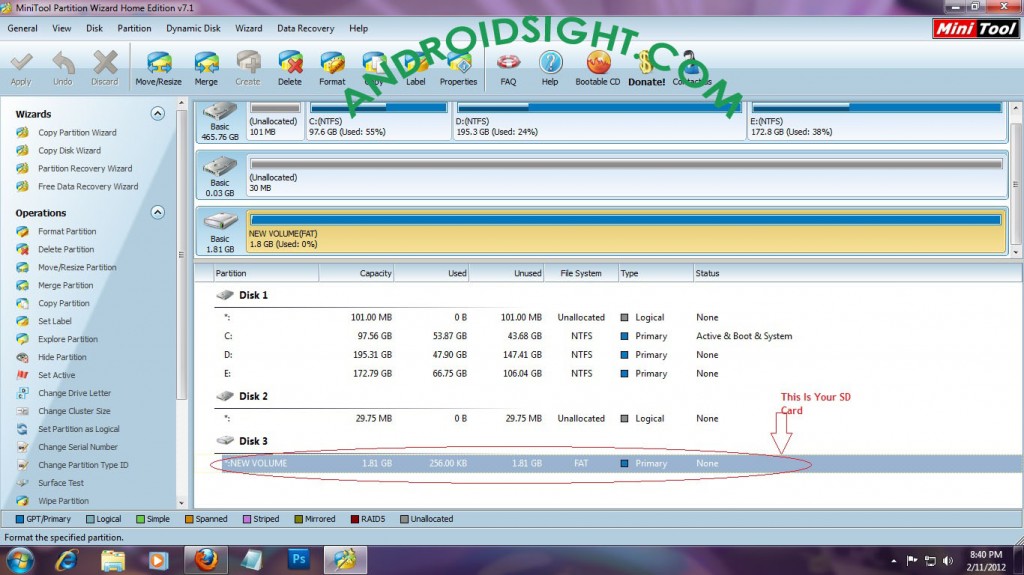The height and width of the screenshot is (575, 1024).
Task: Select Hide Partition operation
Action: [62, 357]
